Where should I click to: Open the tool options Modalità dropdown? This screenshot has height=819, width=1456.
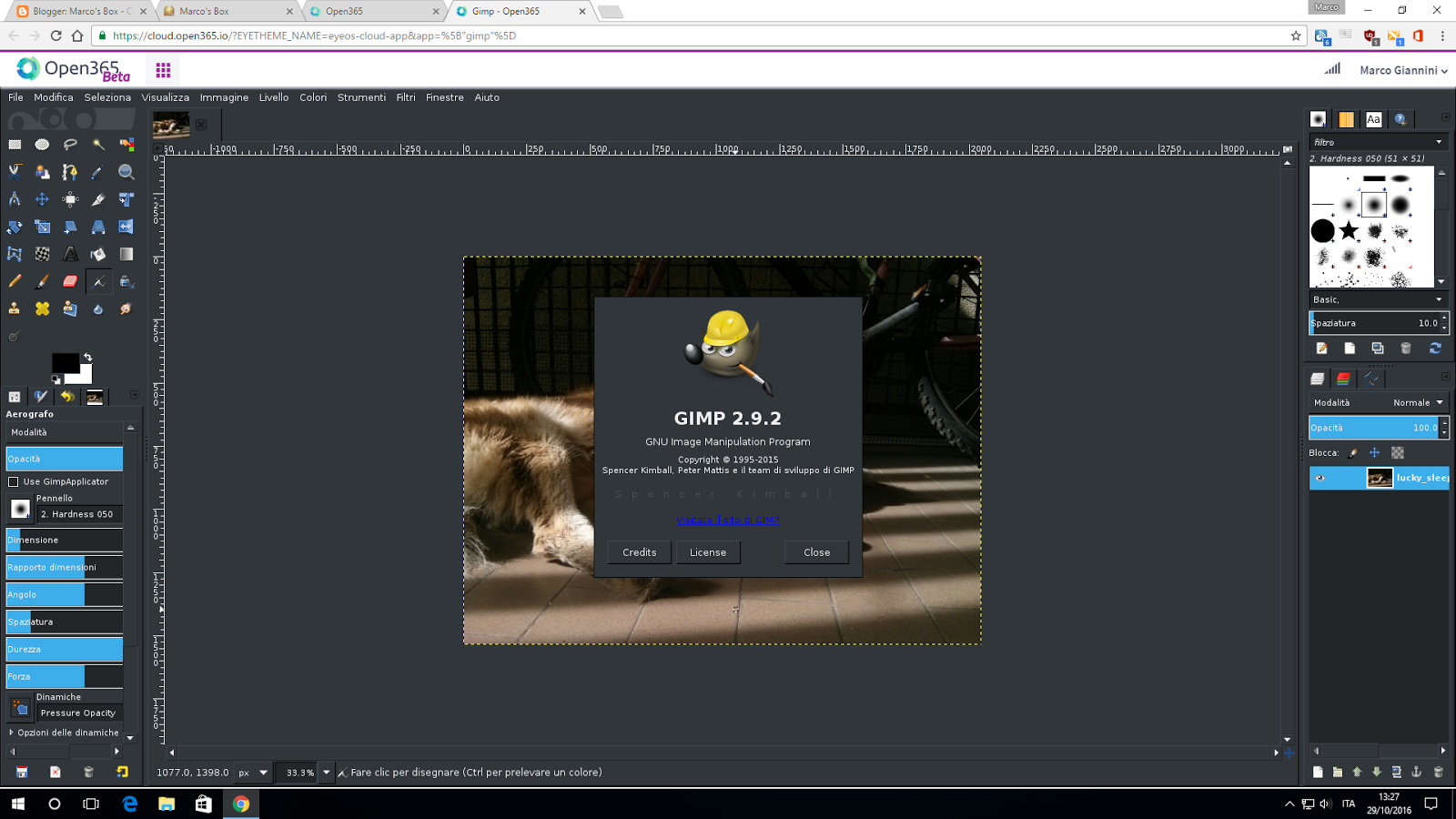(x=65, y=432)
